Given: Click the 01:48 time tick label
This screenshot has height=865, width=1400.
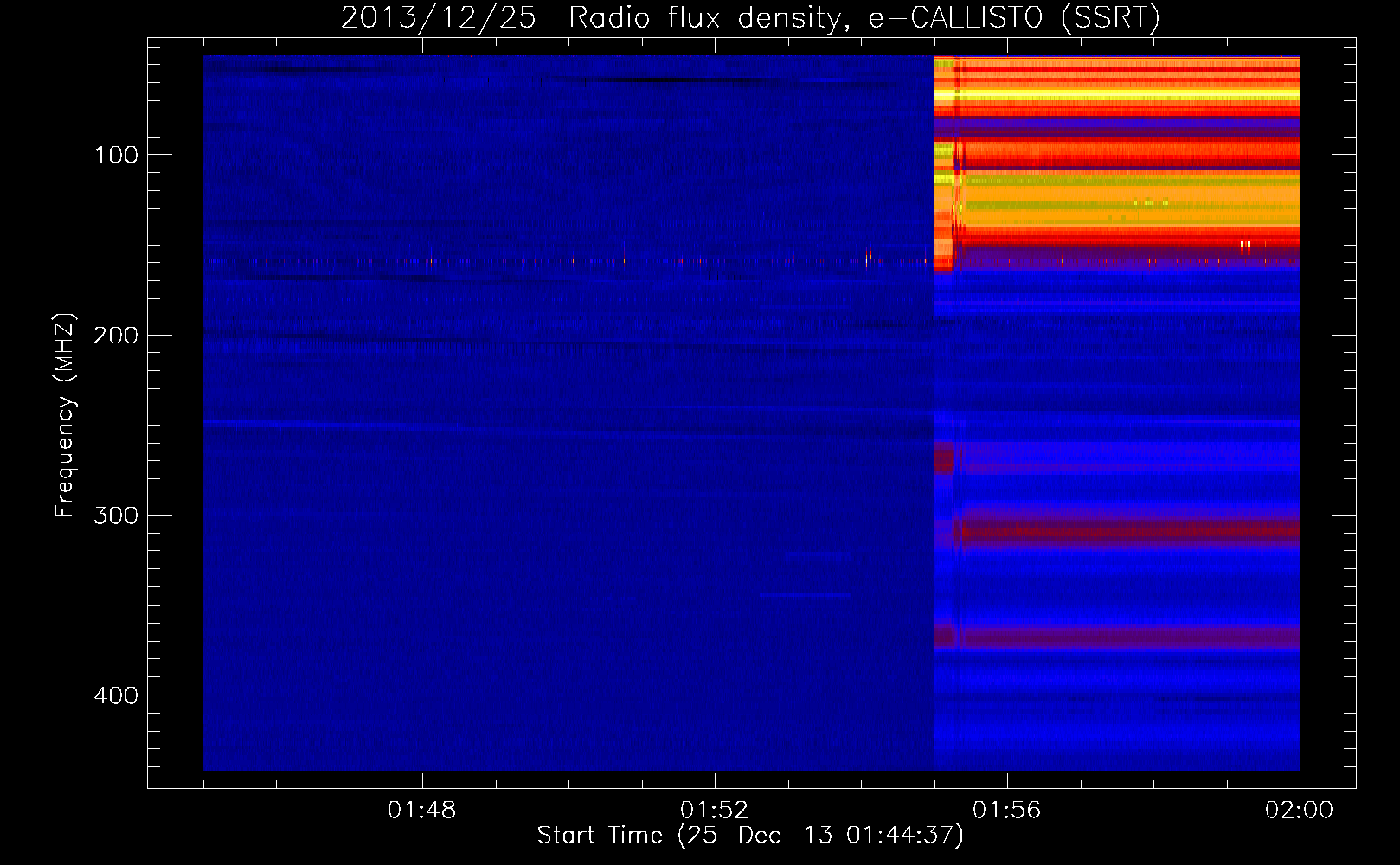Looking at the screenshot, I should click(422, 811).
